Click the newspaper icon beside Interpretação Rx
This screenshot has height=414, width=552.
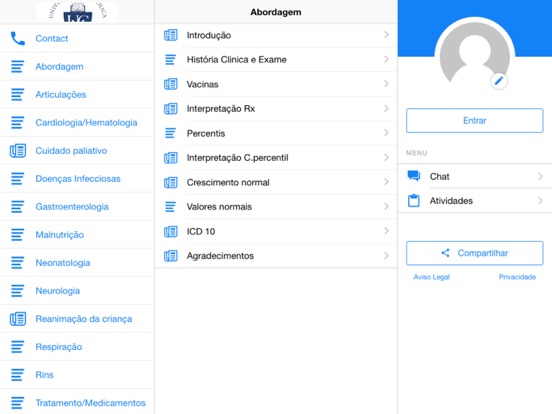click(171, 109)
